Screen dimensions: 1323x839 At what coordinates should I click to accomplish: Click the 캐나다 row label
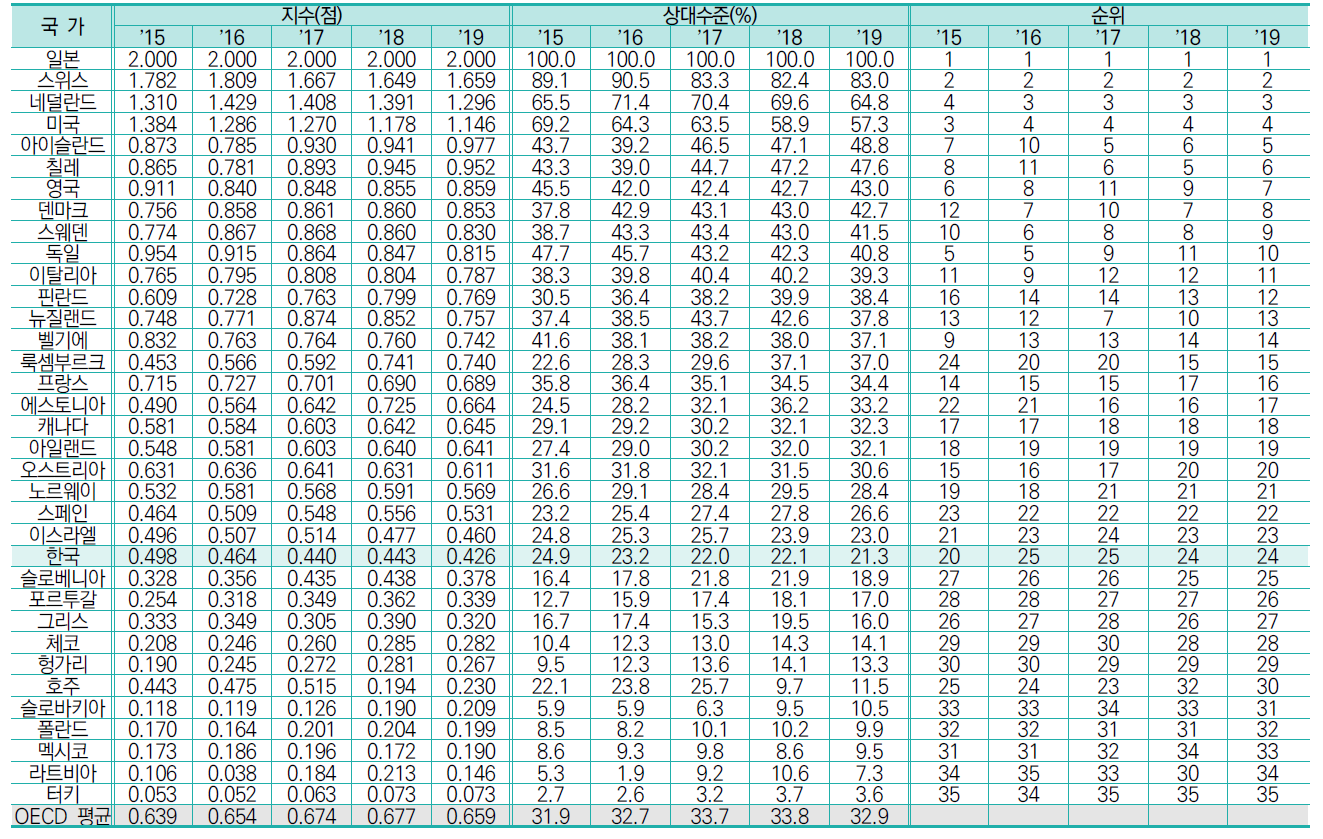pos(62,427)
